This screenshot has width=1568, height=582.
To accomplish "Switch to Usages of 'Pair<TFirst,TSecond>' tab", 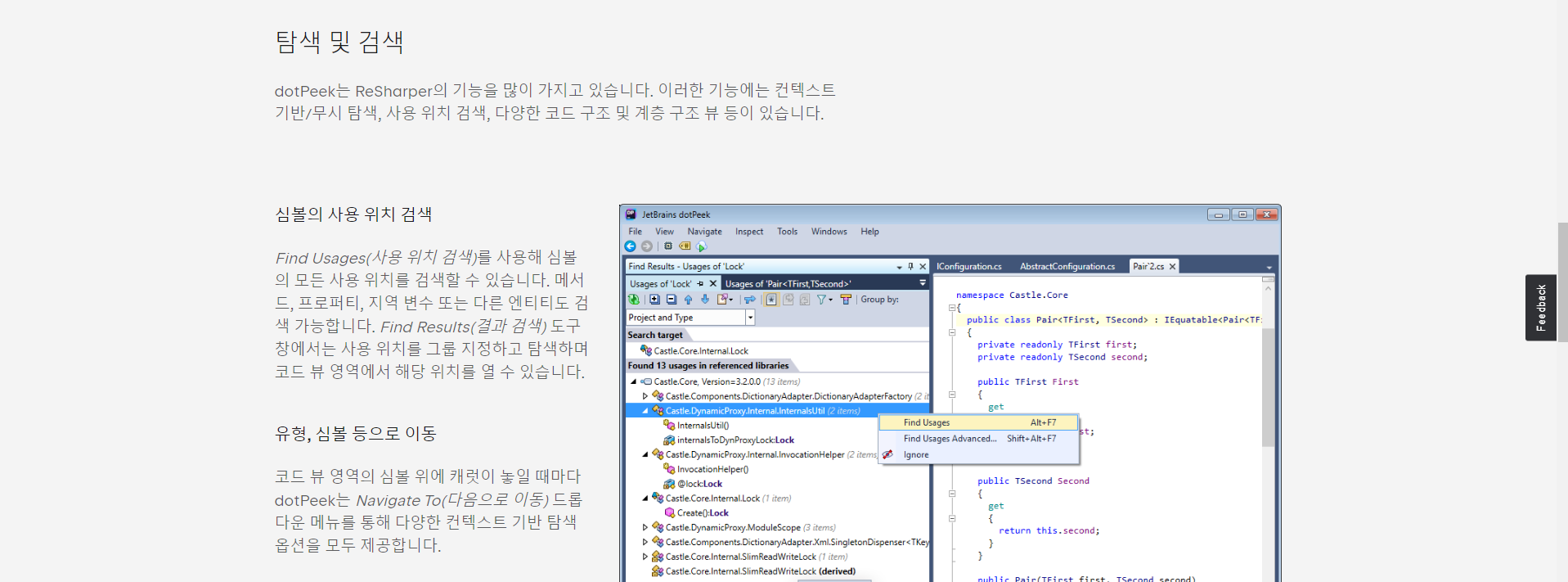I will tap(788, 284).
